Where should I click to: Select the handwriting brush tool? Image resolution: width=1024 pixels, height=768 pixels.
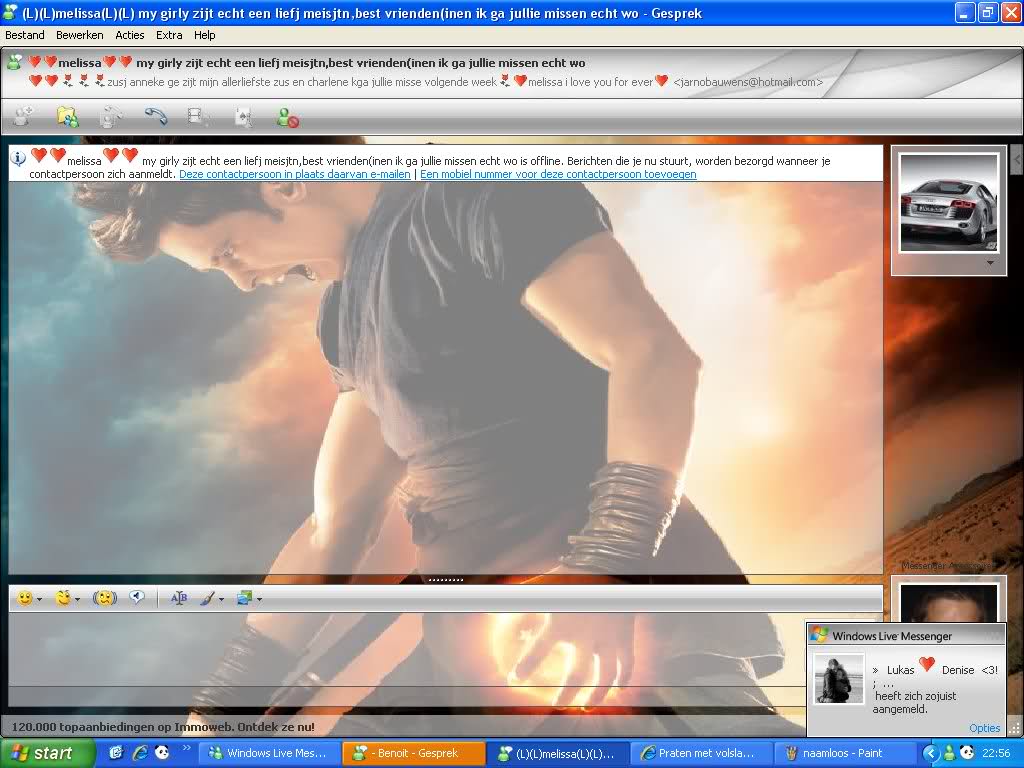(x=207, y=598)
